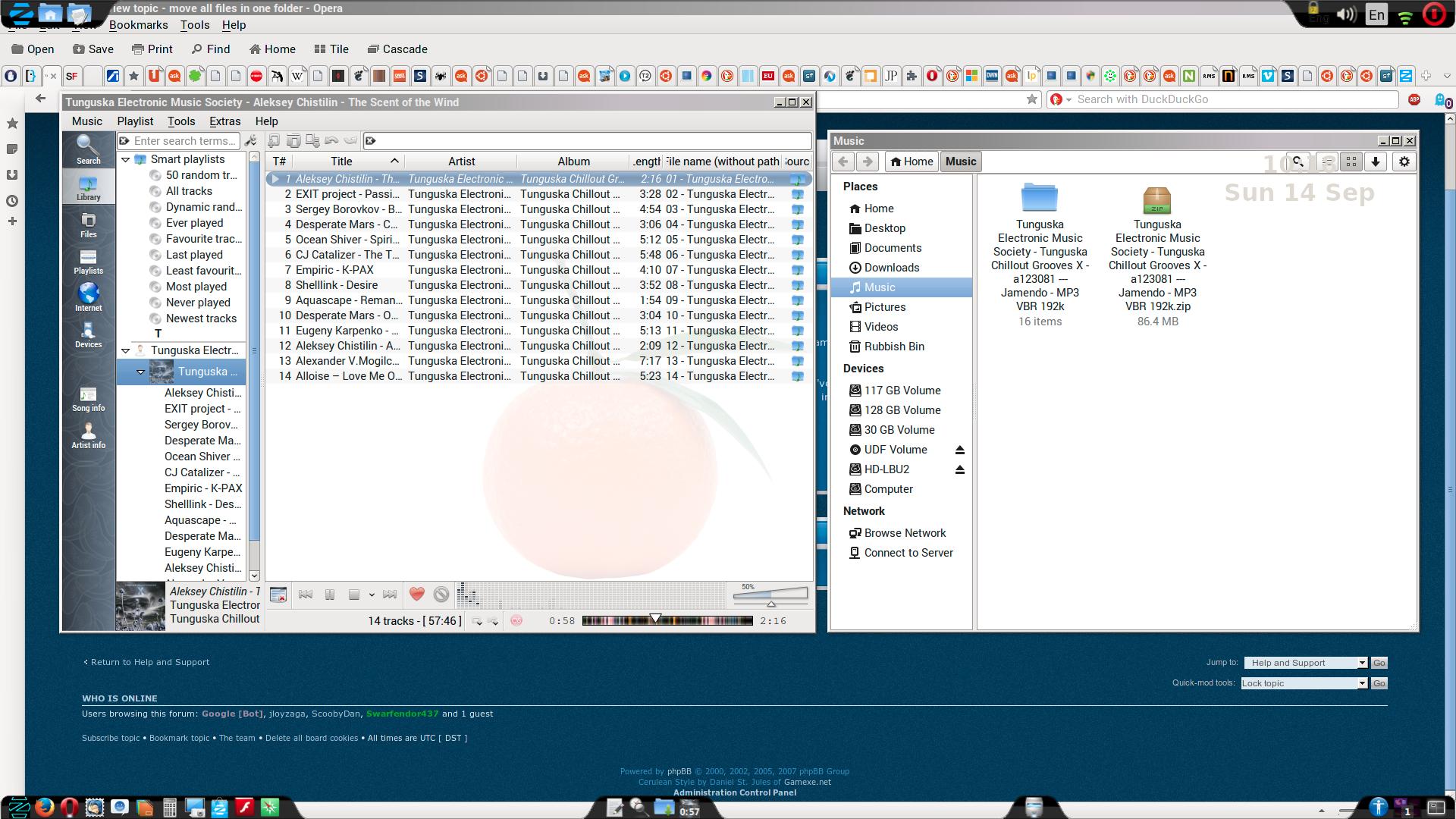
Task: Open file manager sort options down arrow
Action: click(x=1375, y=162)
